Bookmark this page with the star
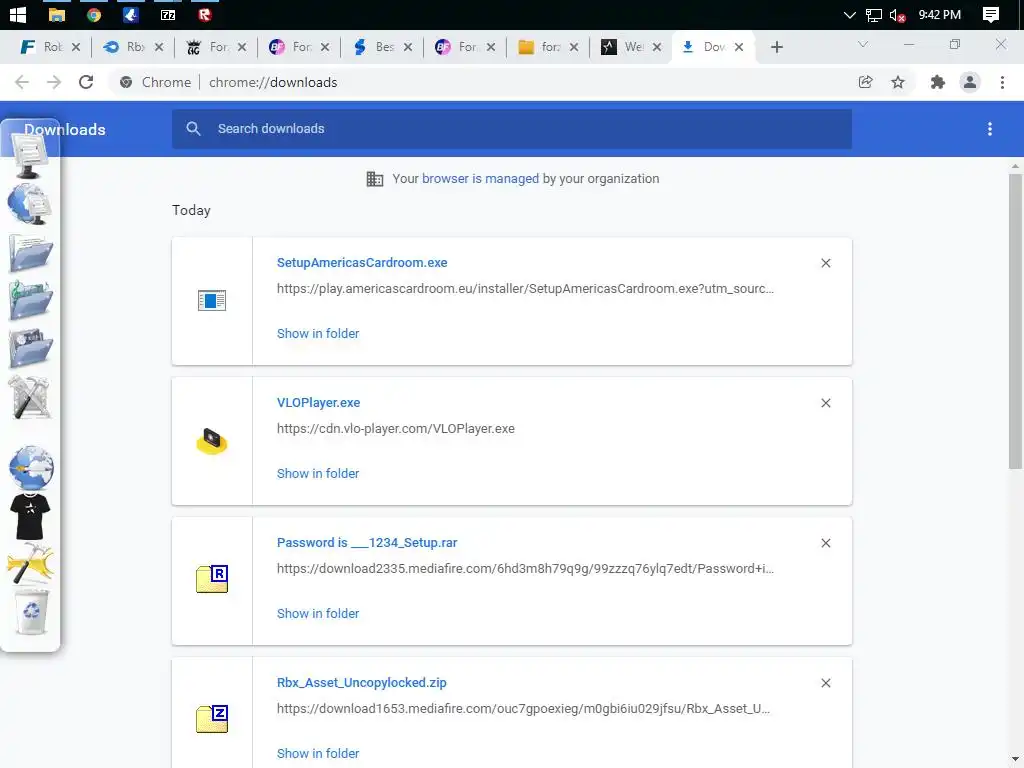1024x768 pixels. coord(898,82)
